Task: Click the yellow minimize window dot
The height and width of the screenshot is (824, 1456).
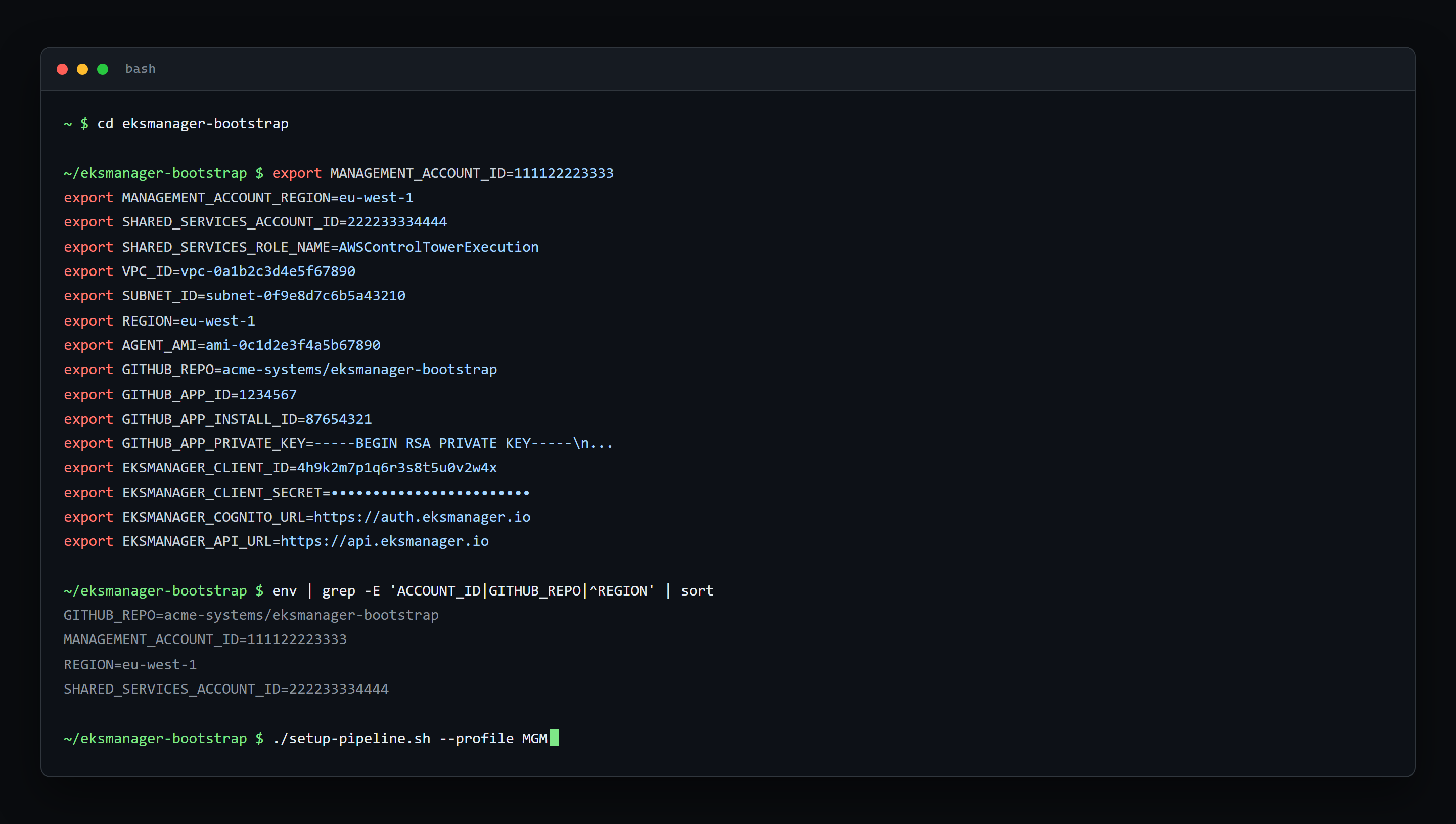Action: tap(82, 69)
